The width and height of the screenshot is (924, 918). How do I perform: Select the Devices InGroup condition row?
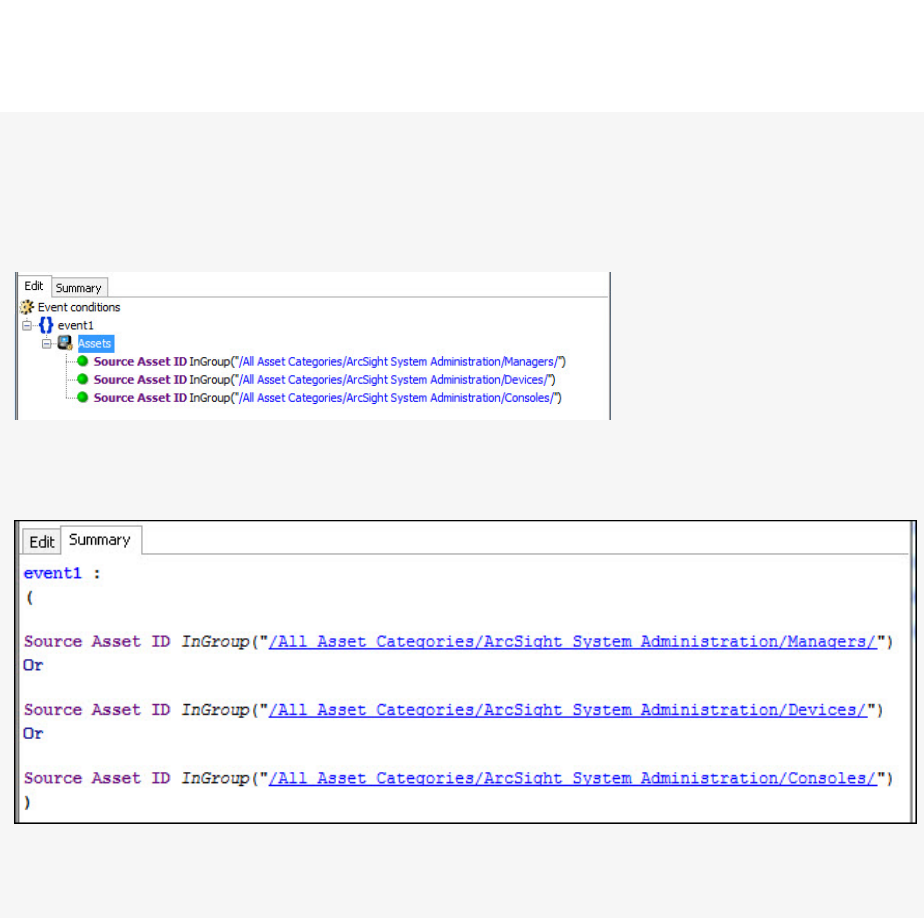click(x=324, y=380)
